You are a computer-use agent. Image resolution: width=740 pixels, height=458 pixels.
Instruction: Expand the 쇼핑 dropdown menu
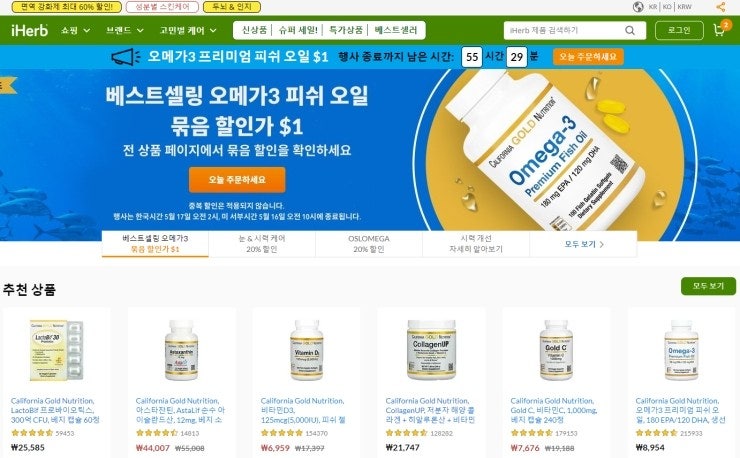click(75, 30)
